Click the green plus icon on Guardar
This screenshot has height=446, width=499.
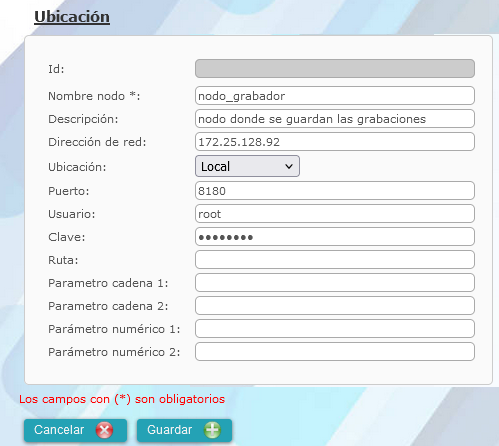click(x=213, y=430)
